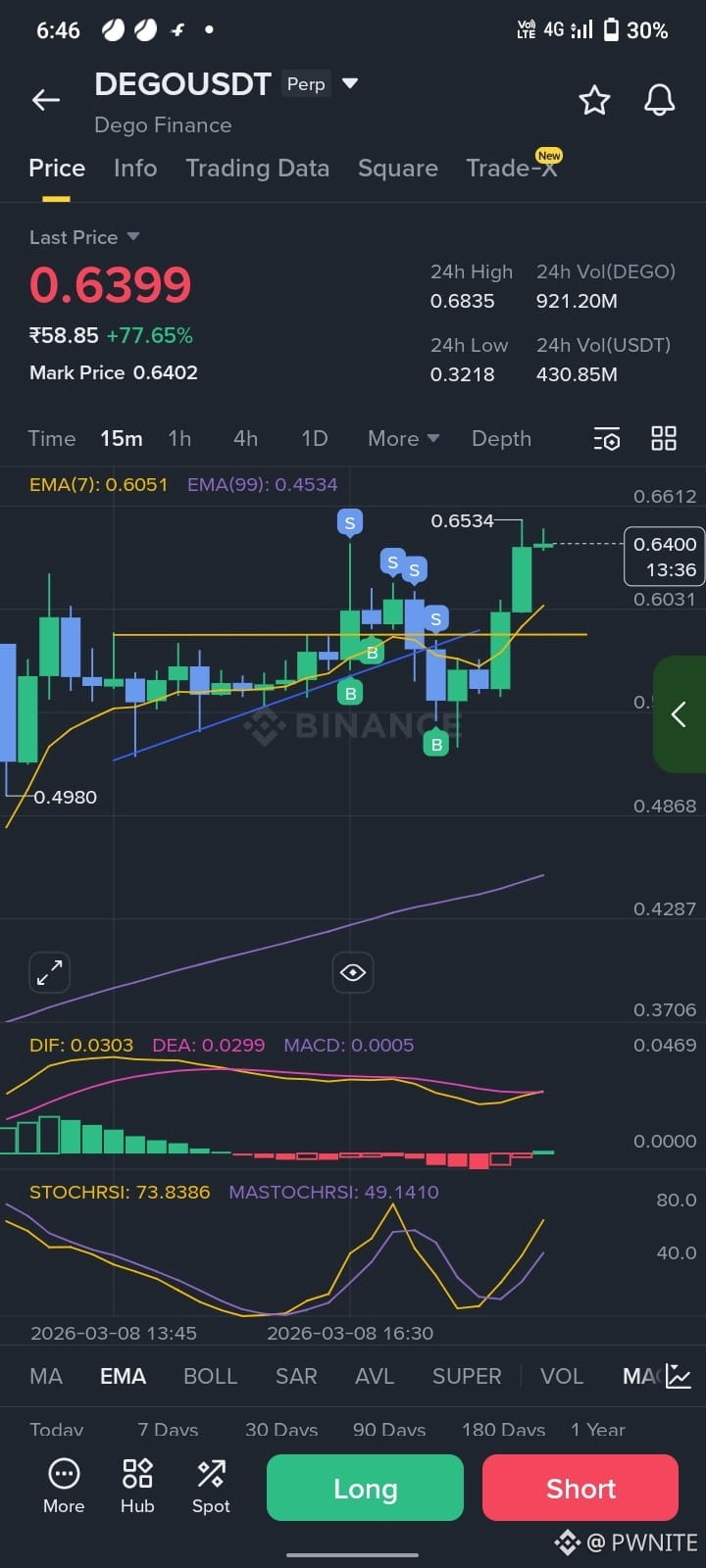Enable AVL indicator
The width and height of the screenshot is (706, 1568).
[x=375, y=1376]
